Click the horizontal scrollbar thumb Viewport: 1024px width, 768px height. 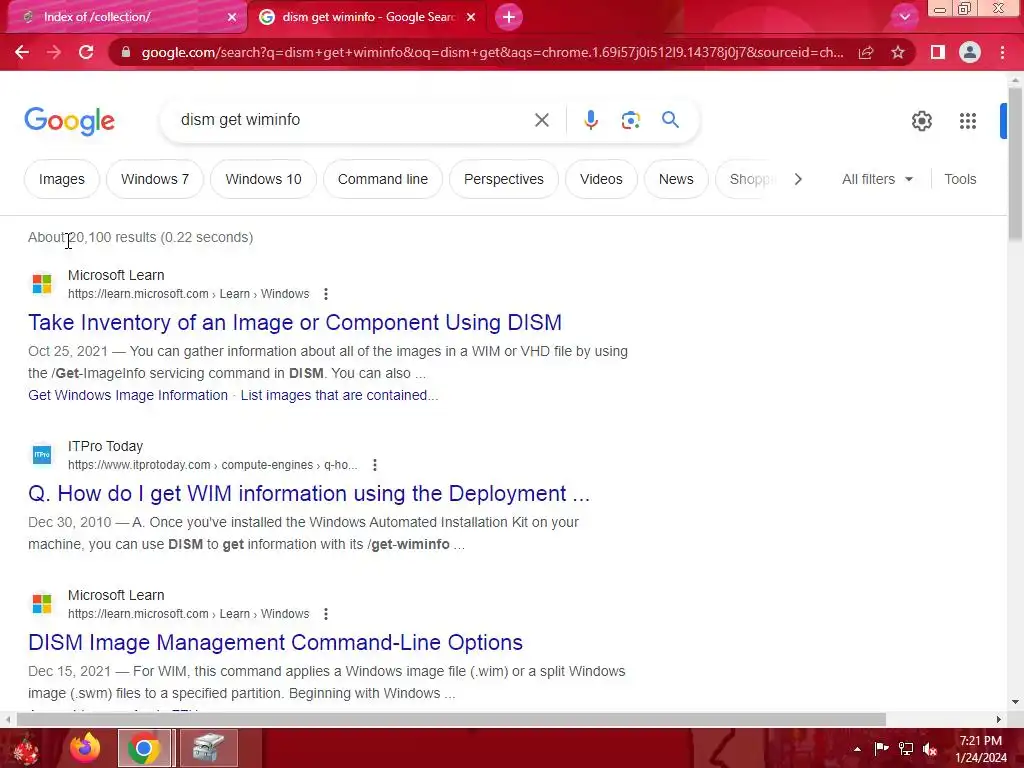(x=451, y=719)
